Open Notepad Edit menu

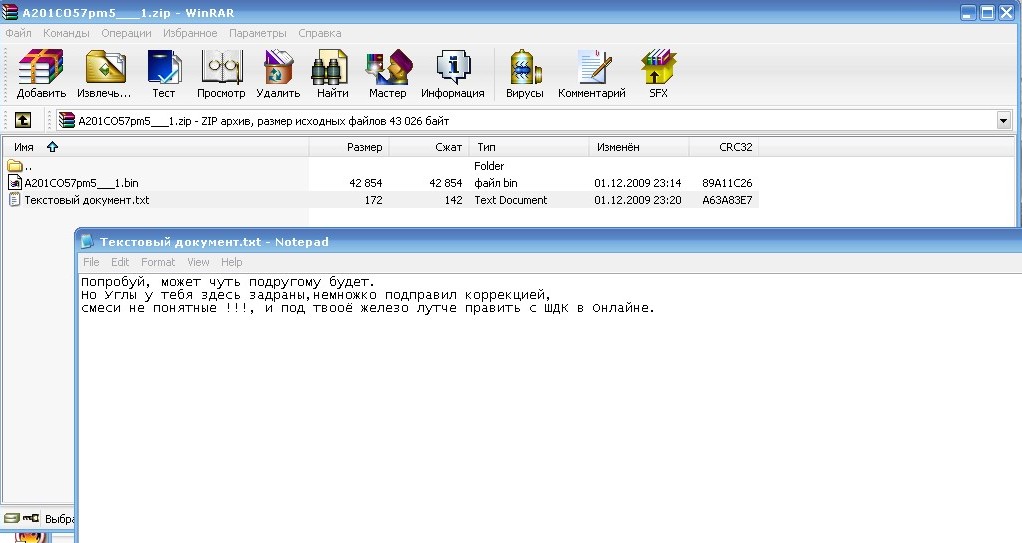[x=120, y=262]
